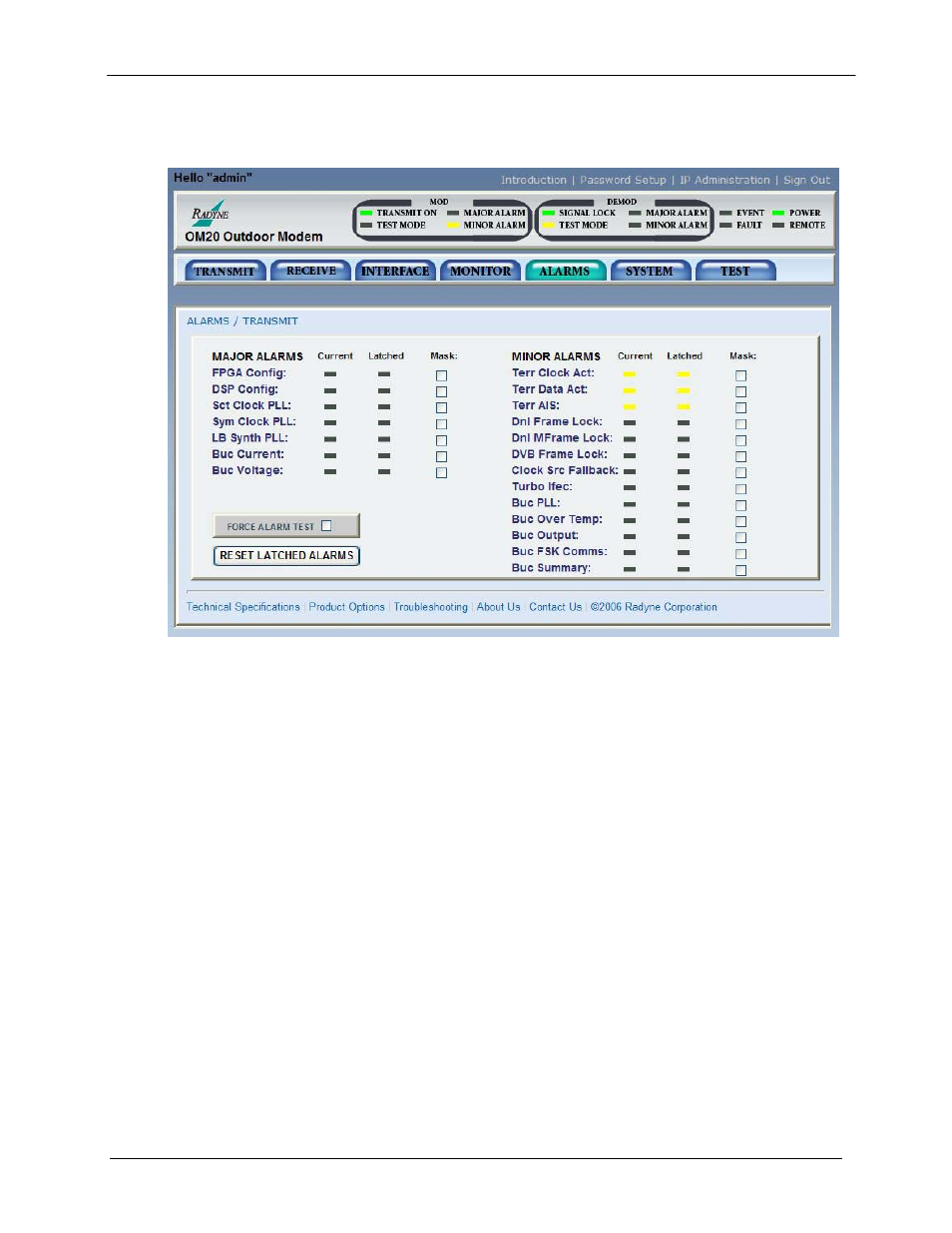Toggle the DSP Config mask checkbox
The width and height of the screenshot is (952, 1233).
click(x=441, y=391)
